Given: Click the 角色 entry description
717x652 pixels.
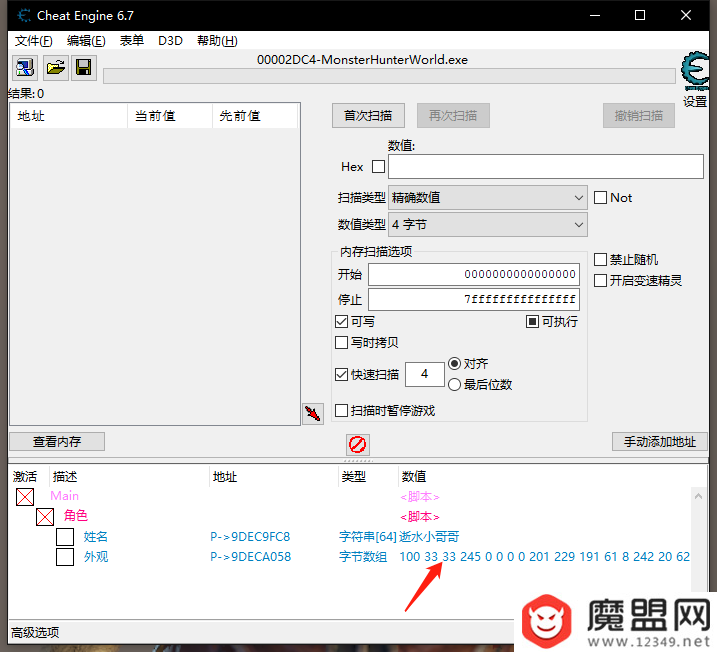Looking at the screenshot, I should (x=75, y=516).
